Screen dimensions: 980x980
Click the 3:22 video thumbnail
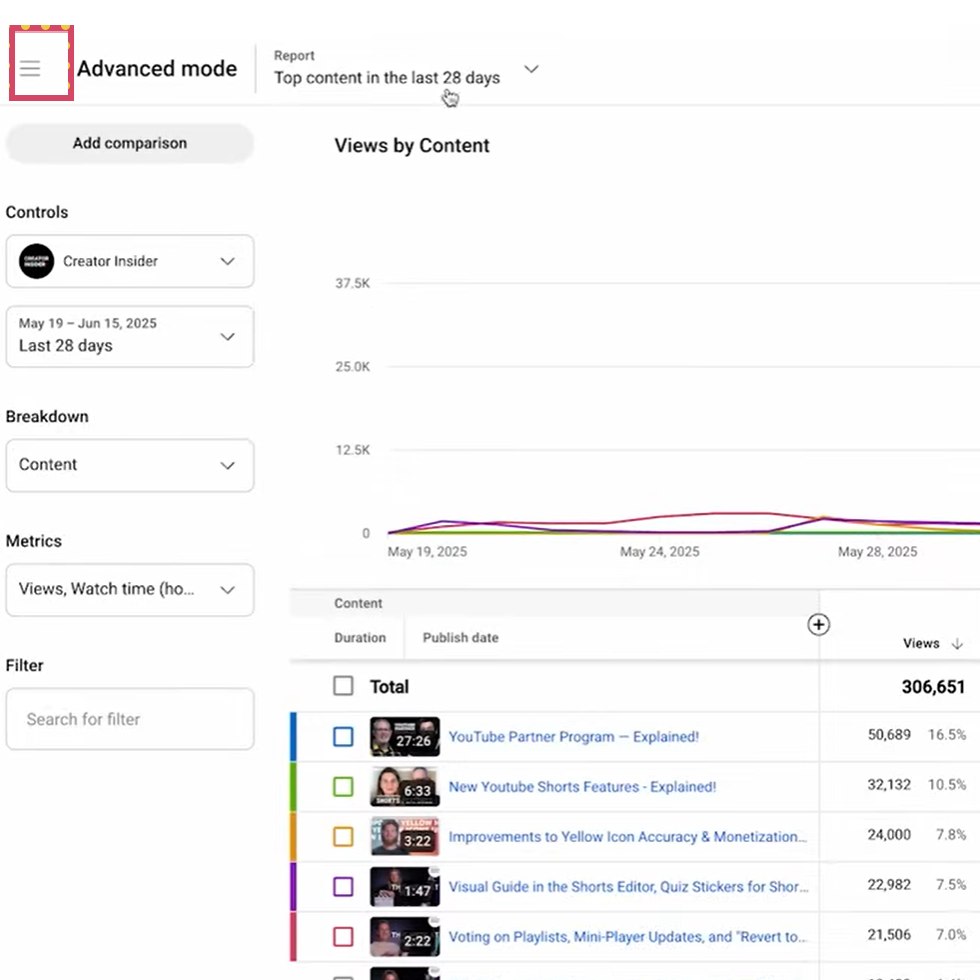tap(405, 836)
